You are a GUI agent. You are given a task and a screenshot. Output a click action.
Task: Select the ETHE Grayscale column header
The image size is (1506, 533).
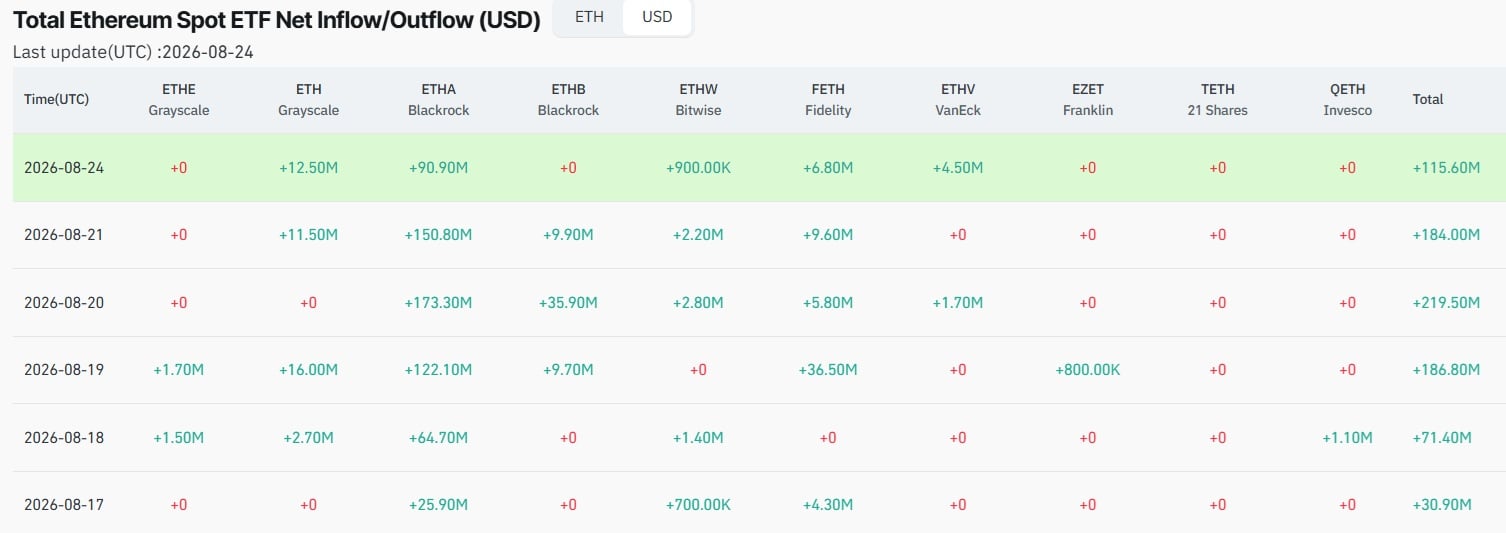tap(179, 100)
